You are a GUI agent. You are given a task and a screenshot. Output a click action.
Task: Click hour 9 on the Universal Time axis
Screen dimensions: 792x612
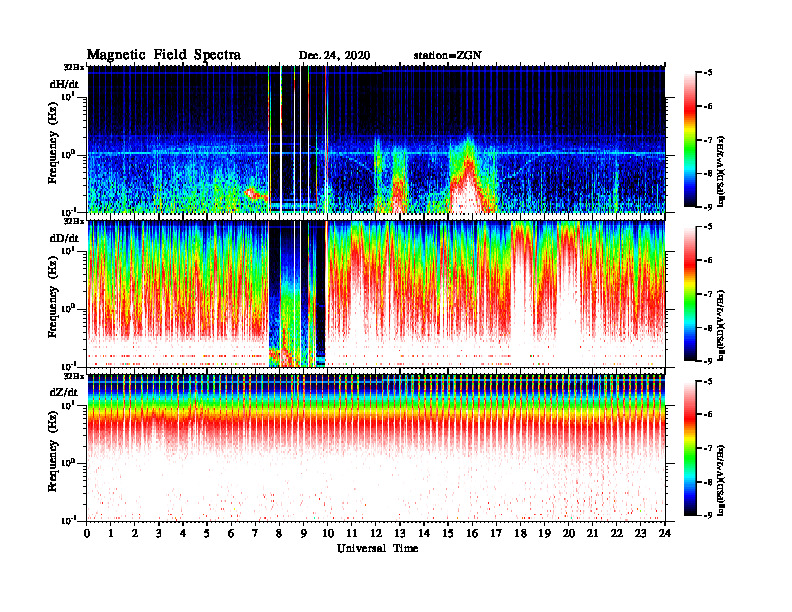tap(304, 534)
